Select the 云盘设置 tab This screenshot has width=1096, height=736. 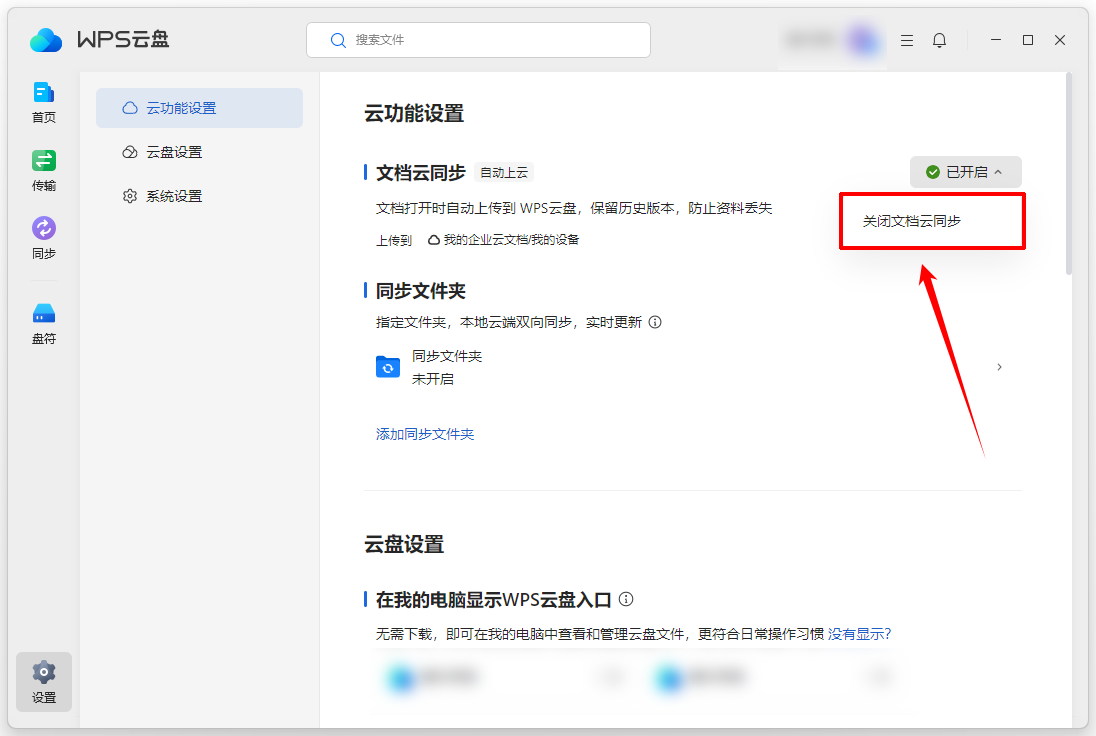pyautogui.click(x=199, y=152)
